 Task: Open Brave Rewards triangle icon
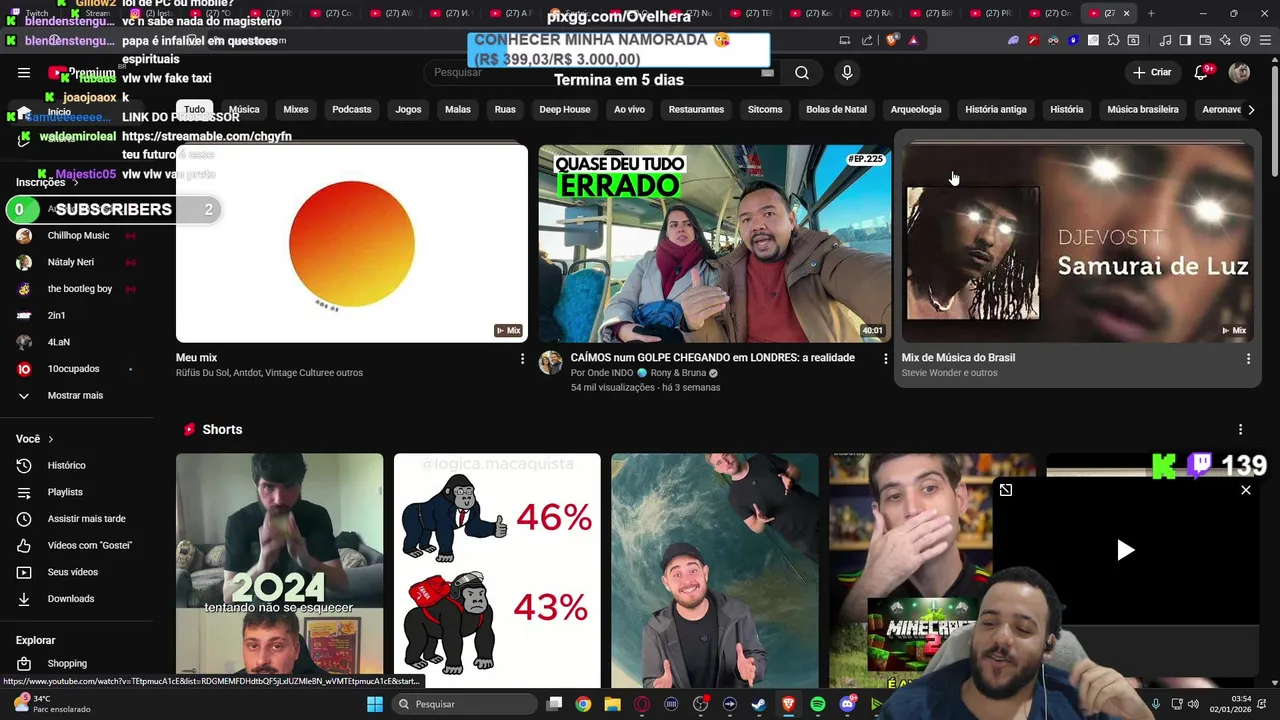tap(913, 40)
